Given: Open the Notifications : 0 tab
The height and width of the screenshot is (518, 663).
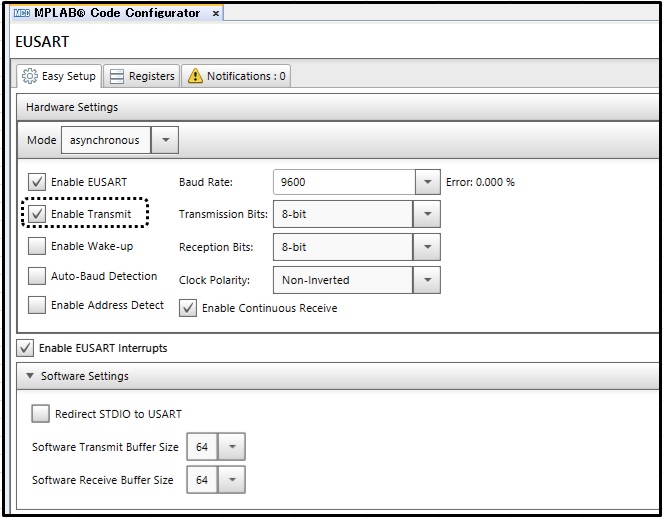Looking at the screenshot, I should [236, 76].
